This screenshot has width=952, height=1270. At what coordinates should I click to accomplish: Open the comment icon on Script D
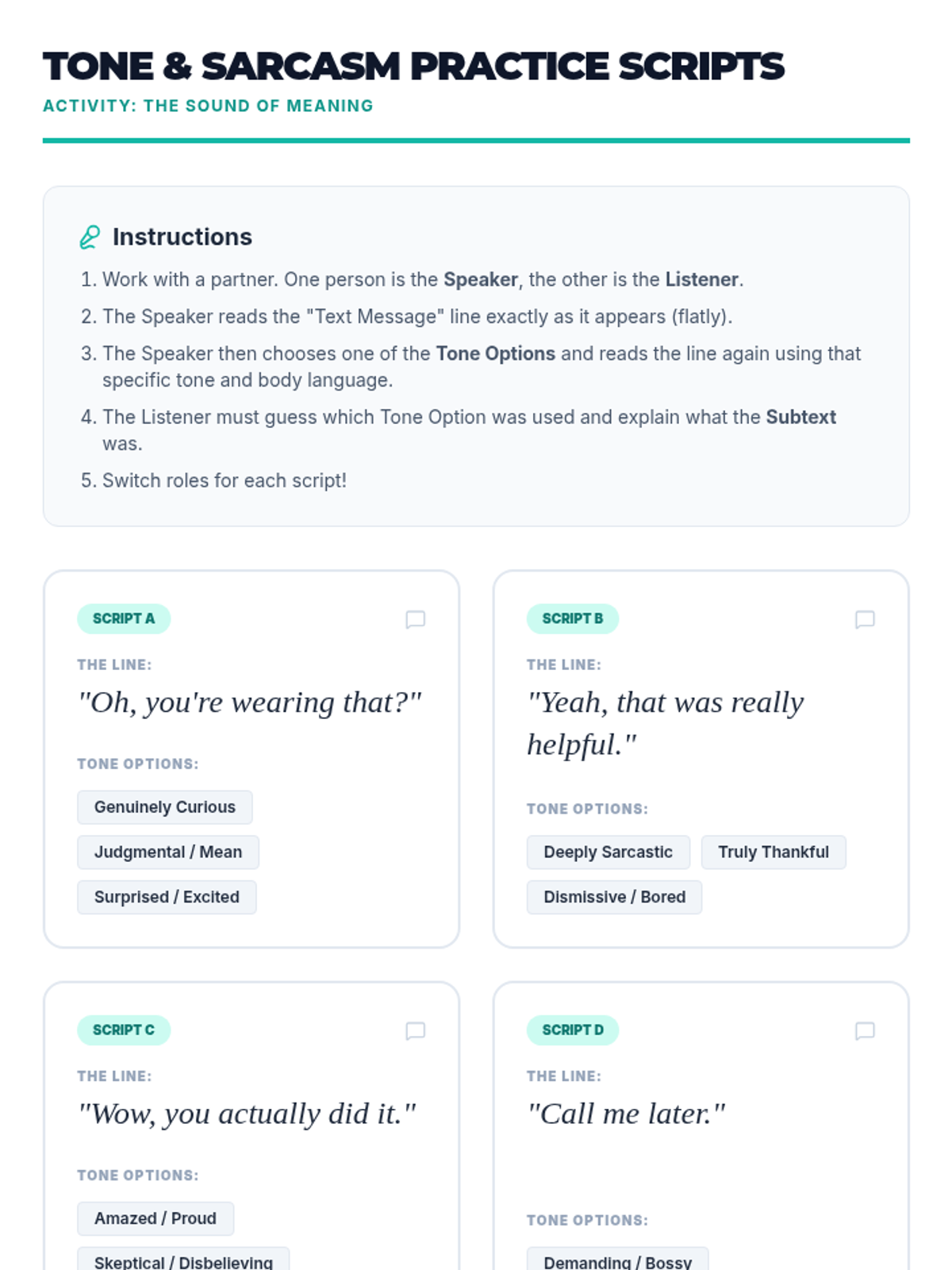865,1030
